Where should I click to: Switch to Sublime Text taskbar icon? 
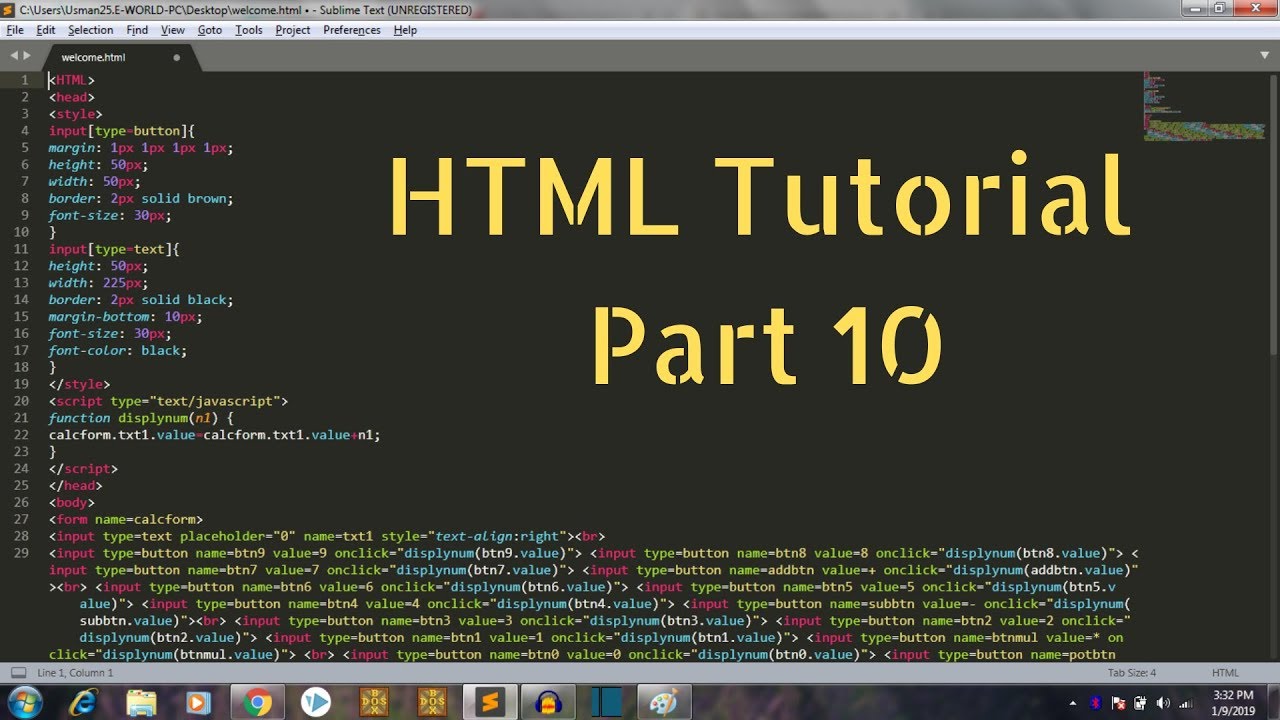coord(490,703)
